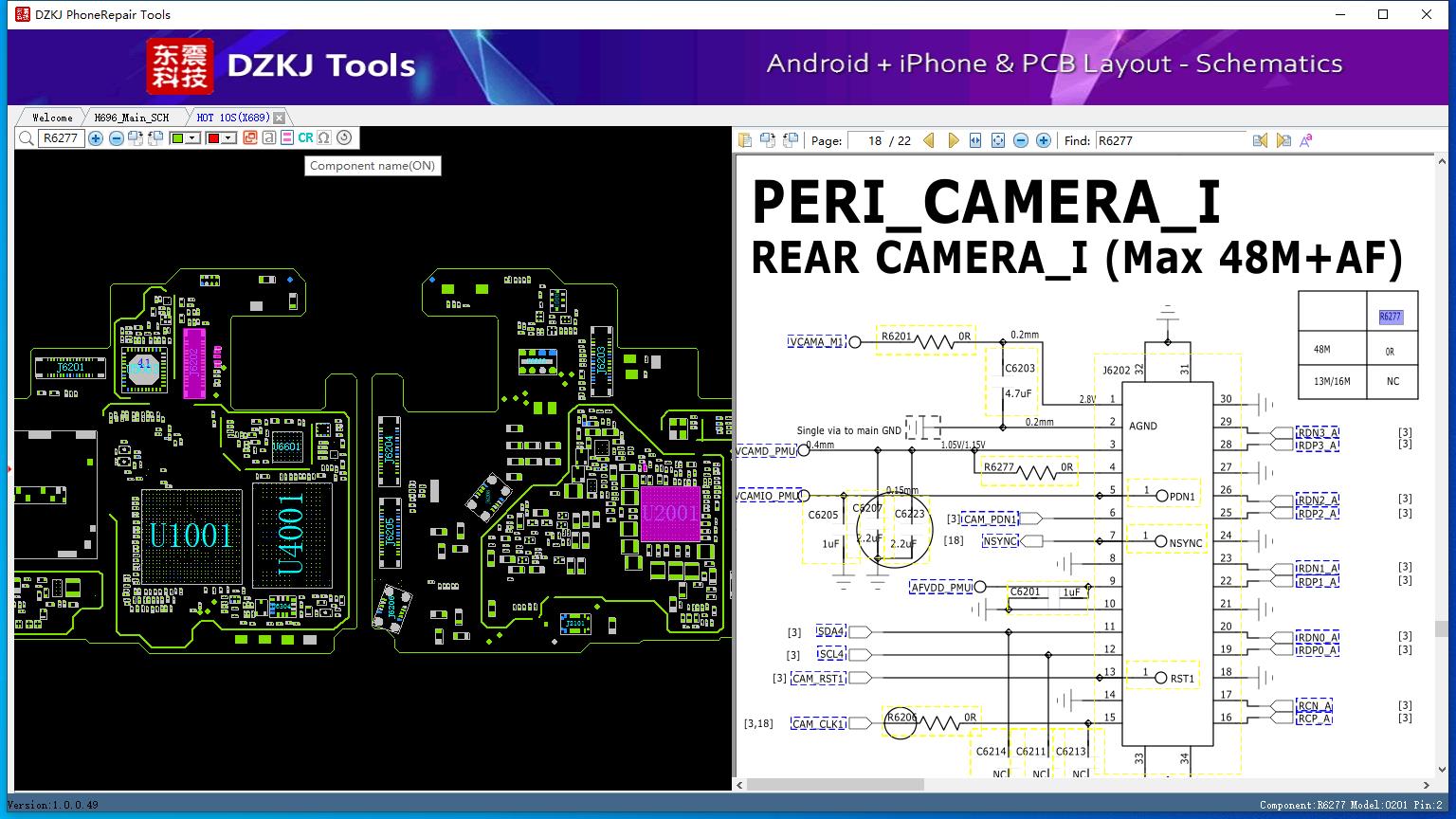Click the schematic horizontal scrollbar right arrow

pos(1427,785)
